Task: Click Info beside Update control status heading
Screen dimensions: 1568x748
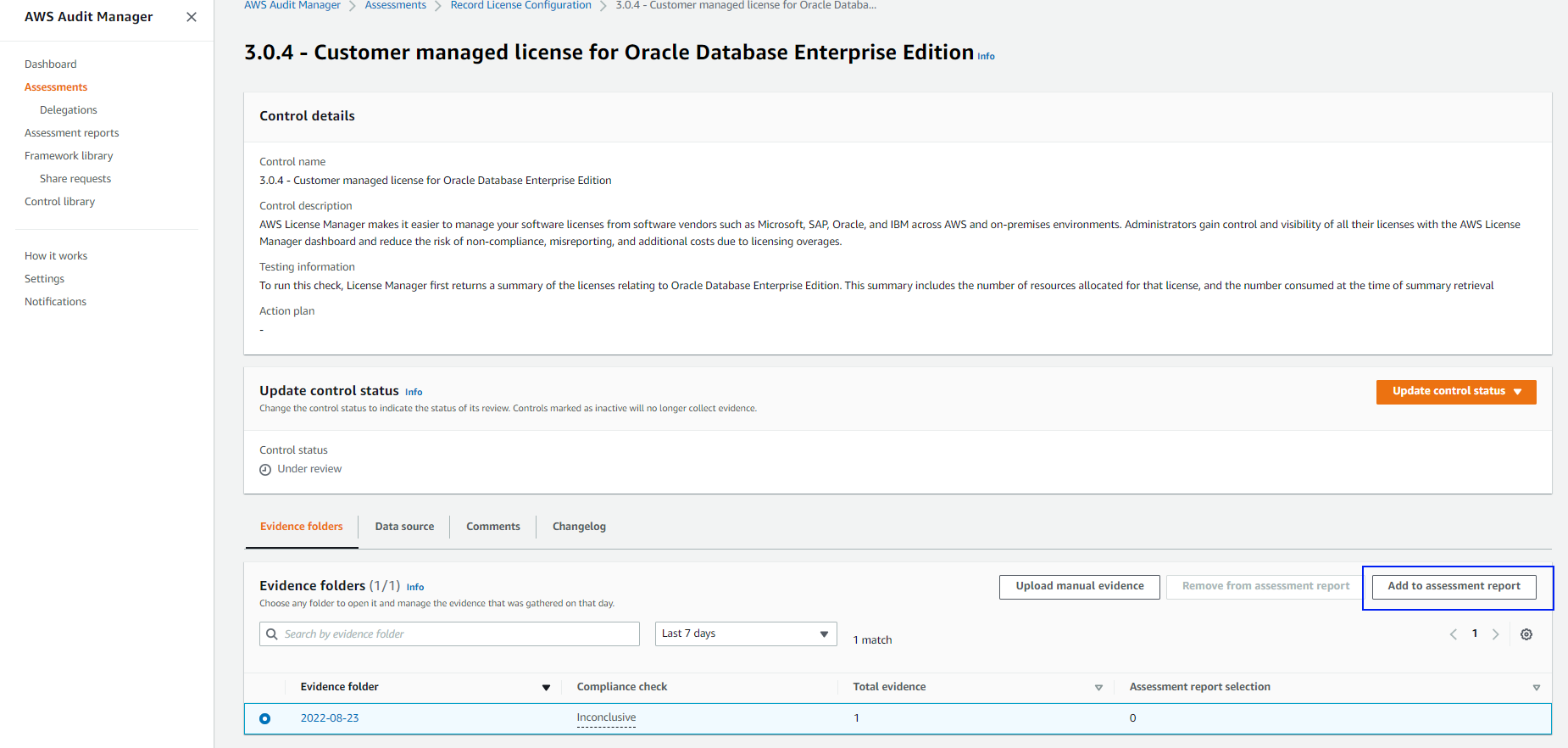Action: pyautogui.click(x=414, y=392)
